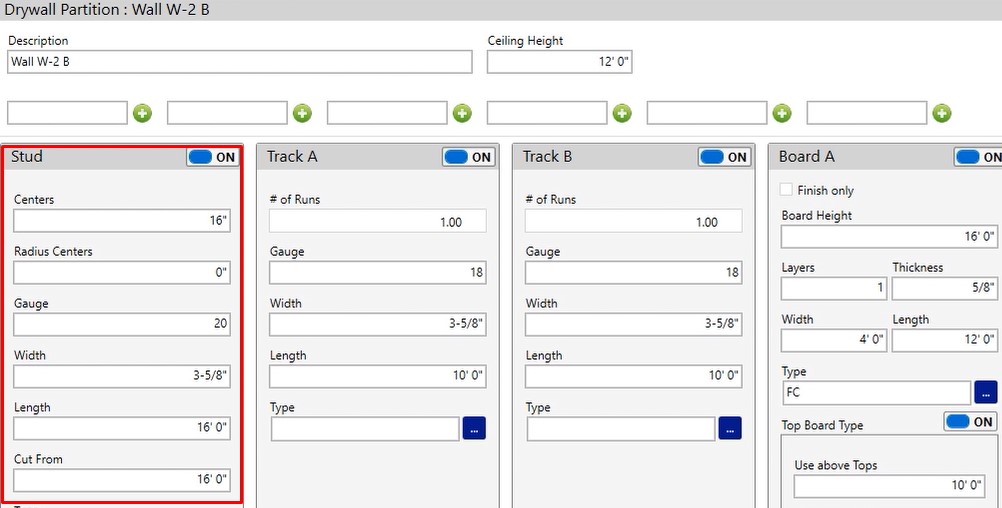Click the Ceiling Height field
Viewport: 1002px width, 508px height.
click(559, 62)
